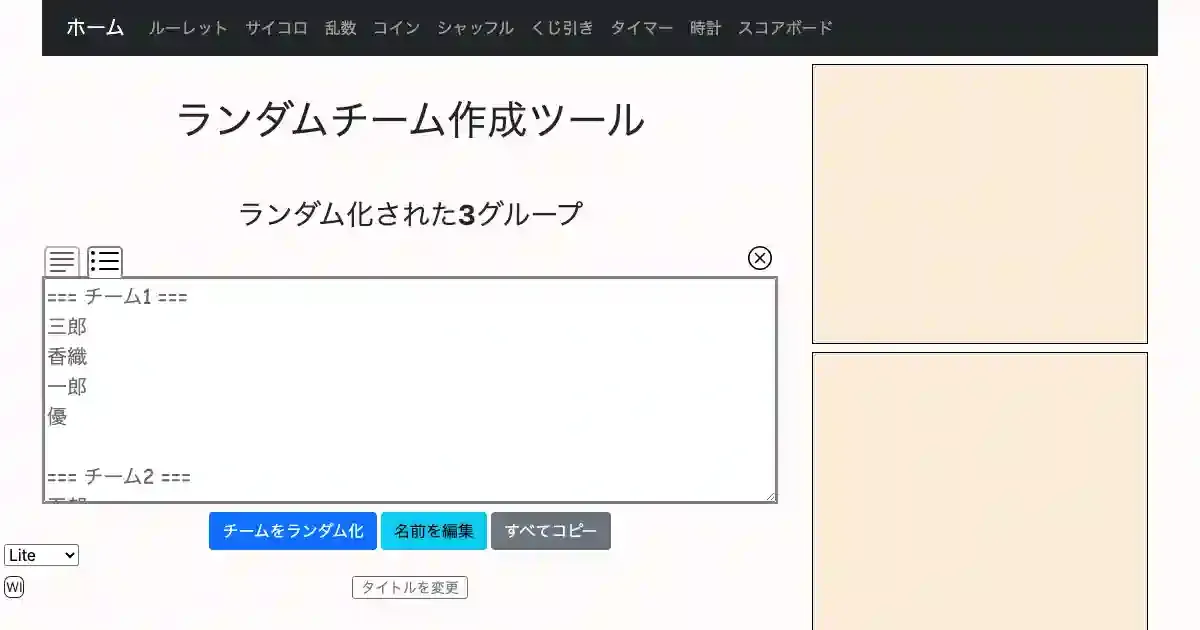
Task: Open the タイマー page
Action: 641,28
